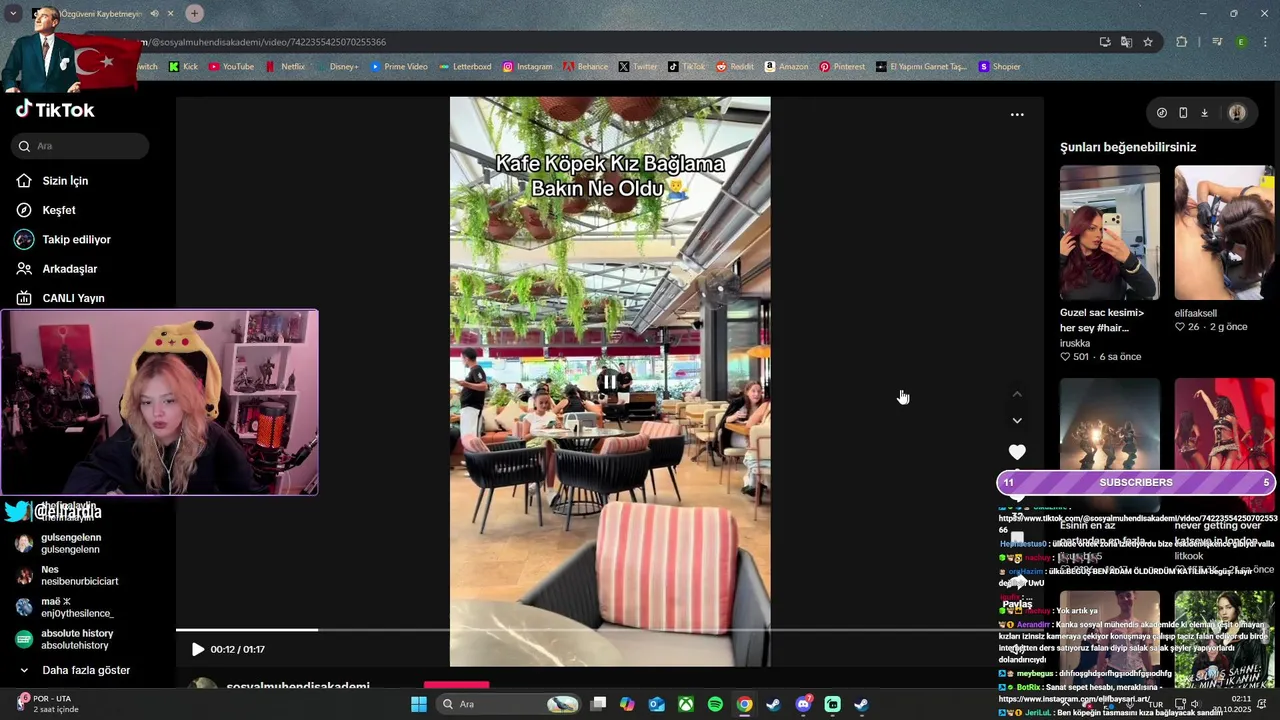Open the Reddit bookmark
This screenshot has width=1280, height=720.
735,67
